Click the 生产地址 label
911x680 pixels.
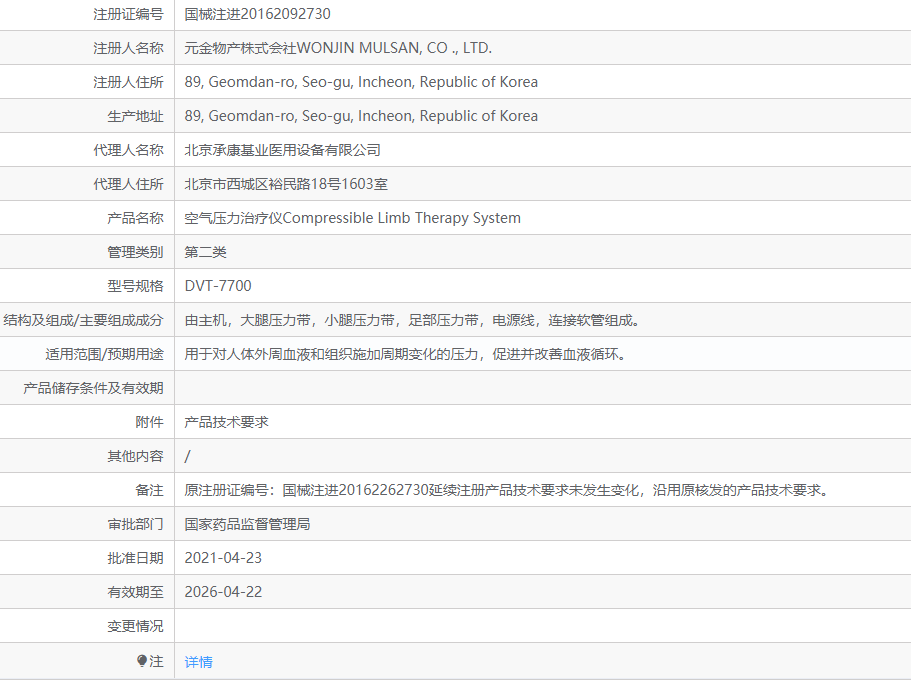pyautogui.click(x=135, y=116)
